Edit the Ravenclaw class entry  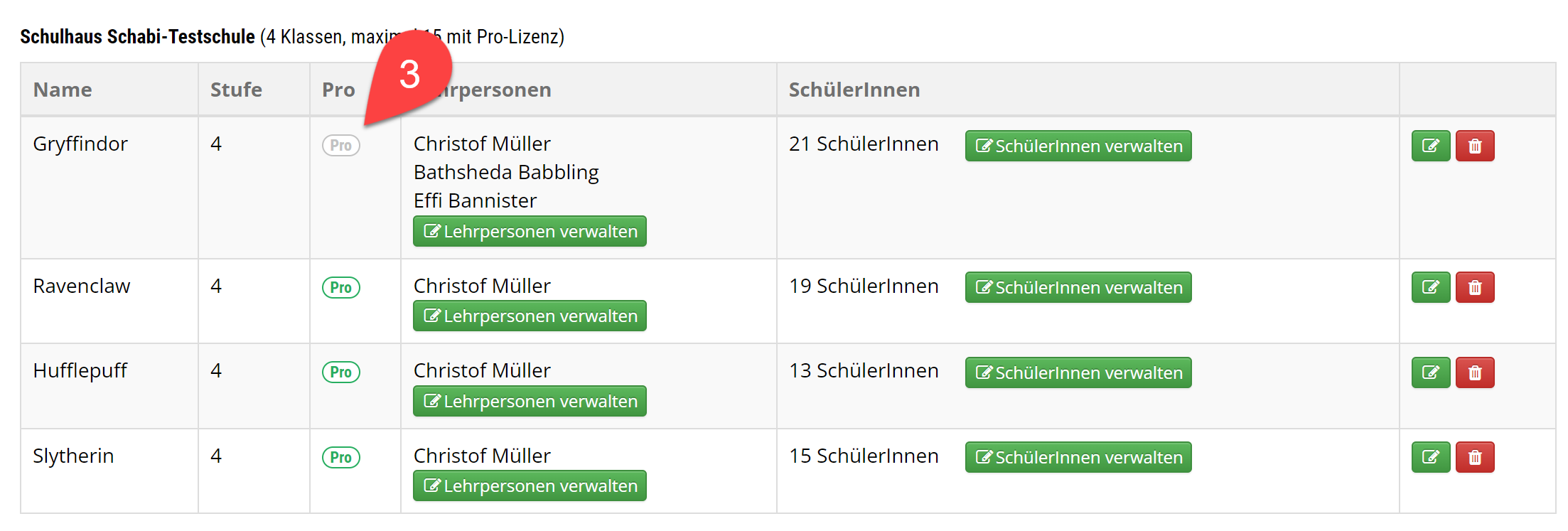click(1431, 287)
